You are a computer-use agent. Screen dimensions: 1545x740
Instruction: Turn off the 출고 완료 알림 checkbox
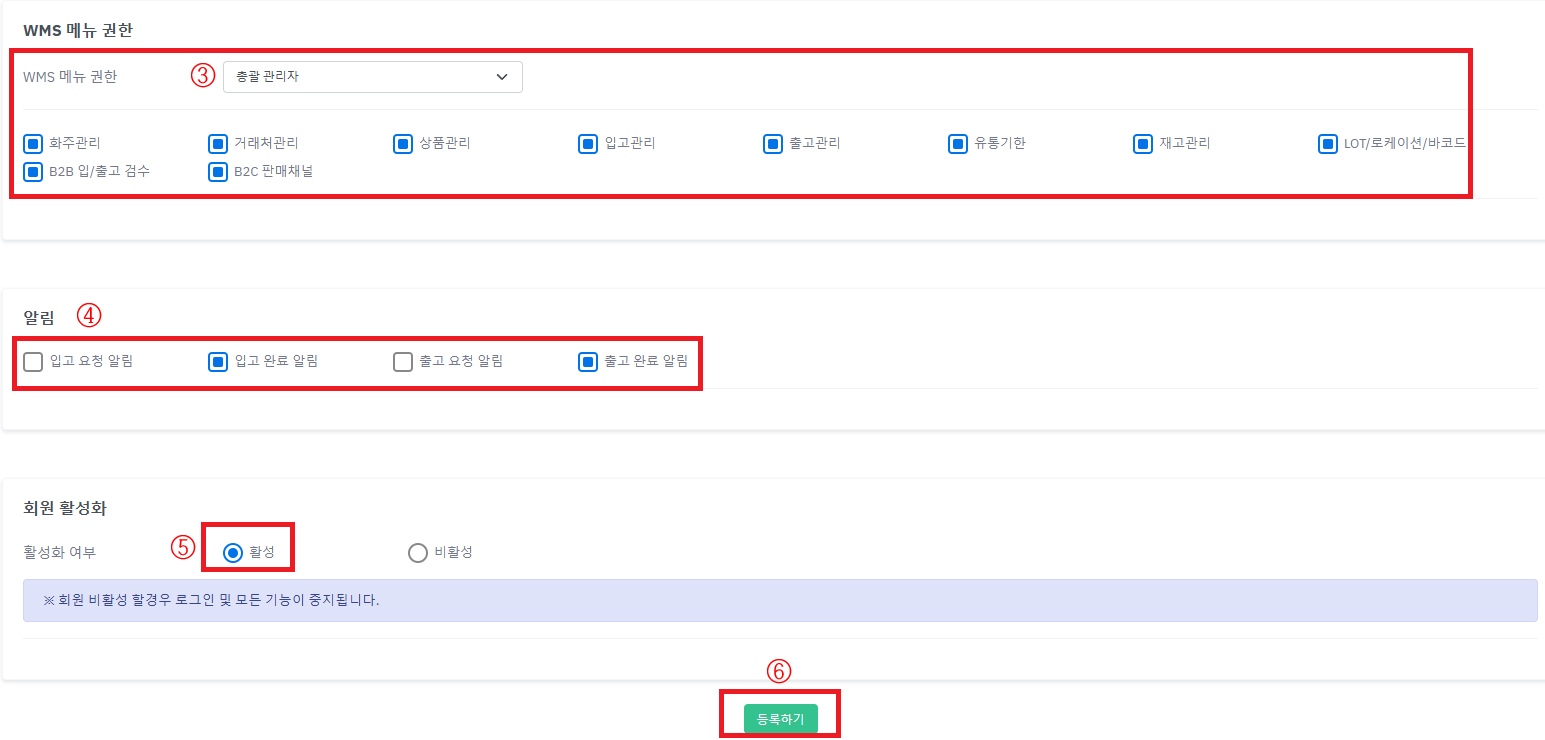588,362
